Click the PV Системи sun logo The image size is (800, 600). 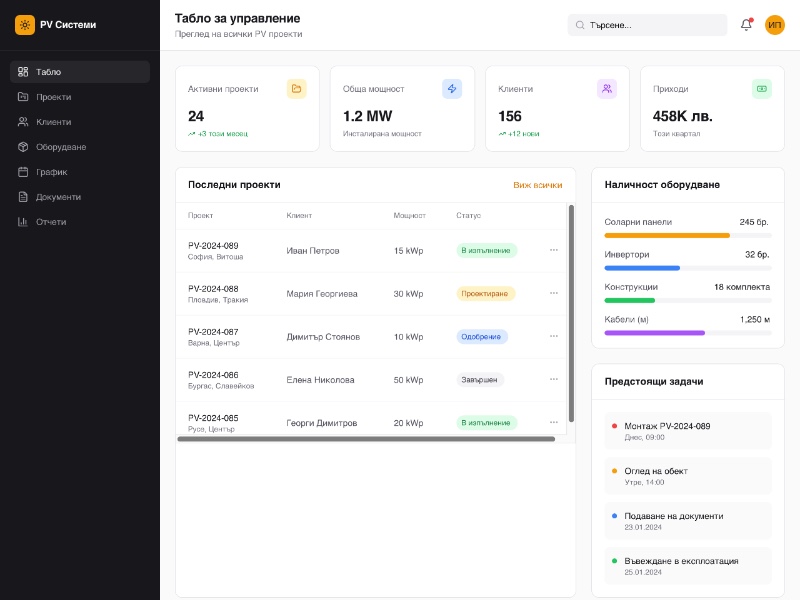pyautogui.click(x=25, y=25)
